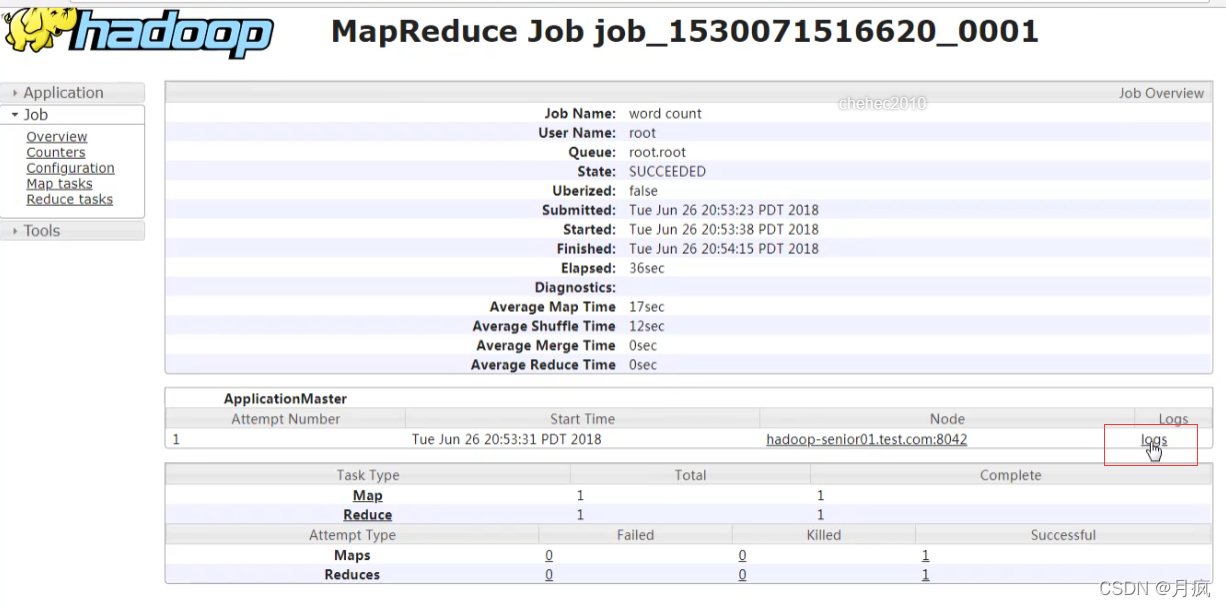Open successful Maps attempts count
The image size is (1226, 607).
[925, 555]
